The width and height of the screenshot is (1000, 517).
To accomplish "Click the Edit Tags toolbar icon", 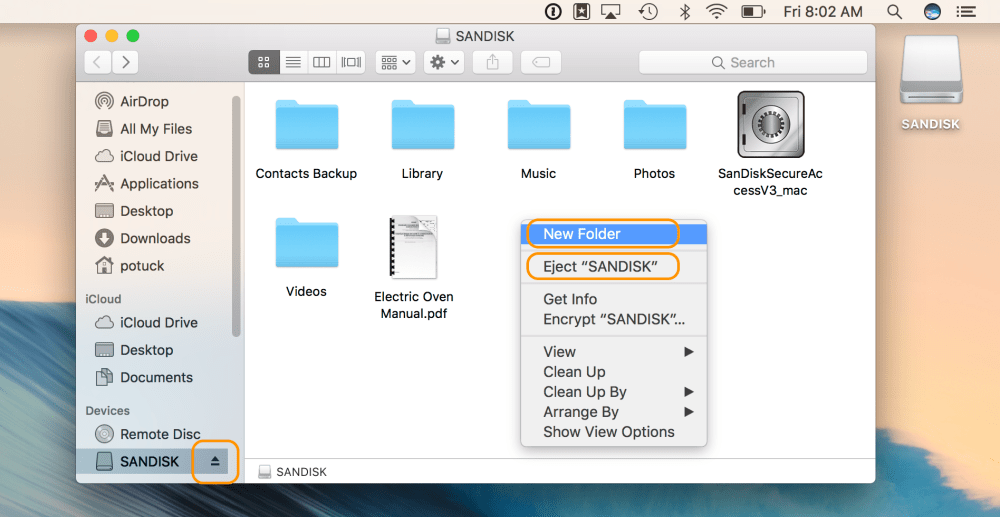I will pyautogui.click(x=541, y=62).
